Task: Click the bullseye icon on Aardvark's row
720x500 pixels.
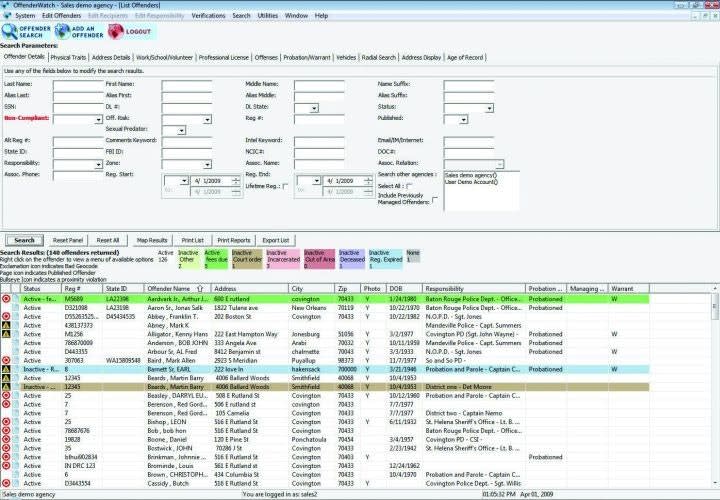Action: tap(7, 297)
